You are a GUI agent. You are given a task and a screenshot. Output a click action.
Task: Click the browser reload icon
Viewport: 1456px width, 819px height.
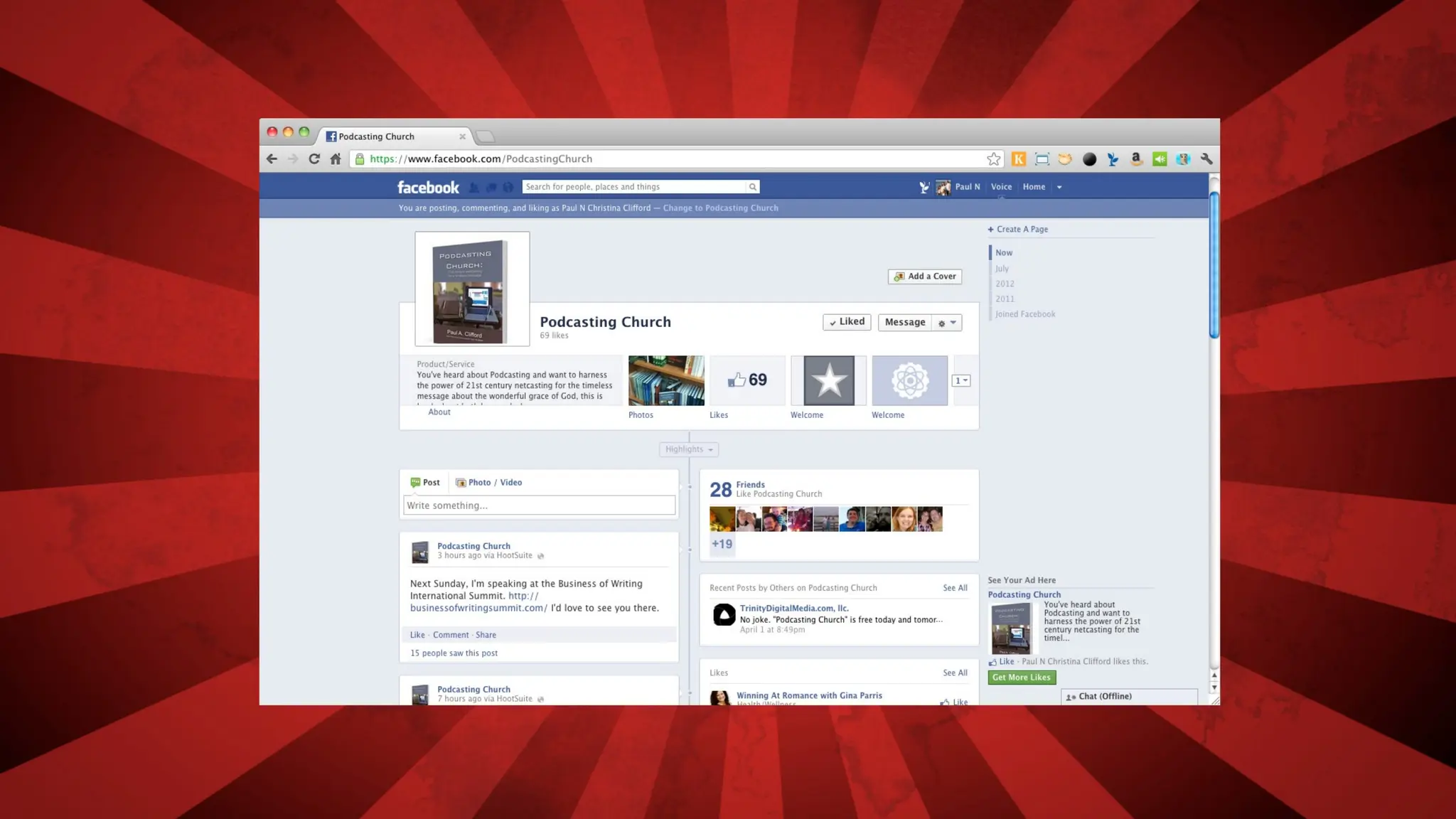coord(314,159)
